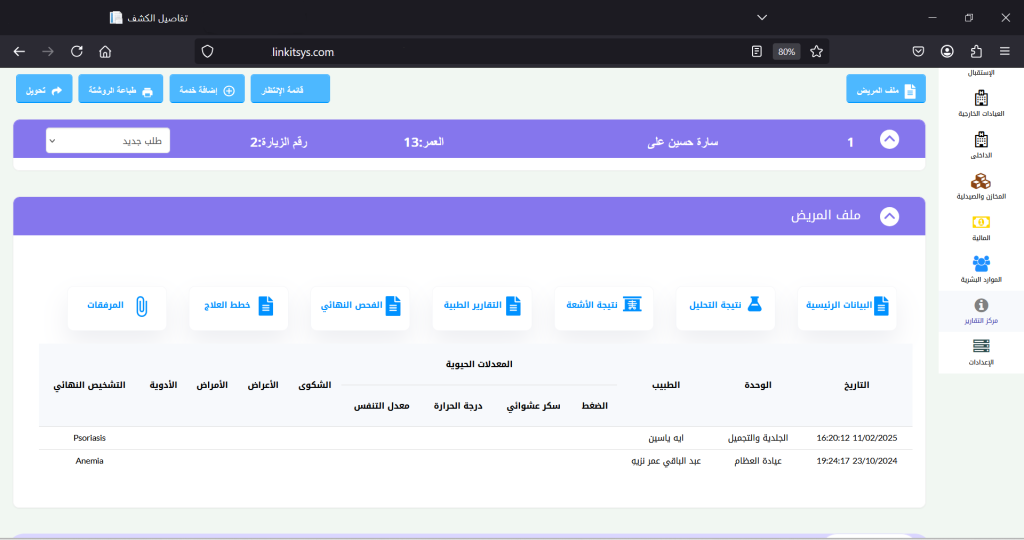Click the تحويل transfer button
The height and width of the screenshot is (540, 1024).
tap(44, 91)
